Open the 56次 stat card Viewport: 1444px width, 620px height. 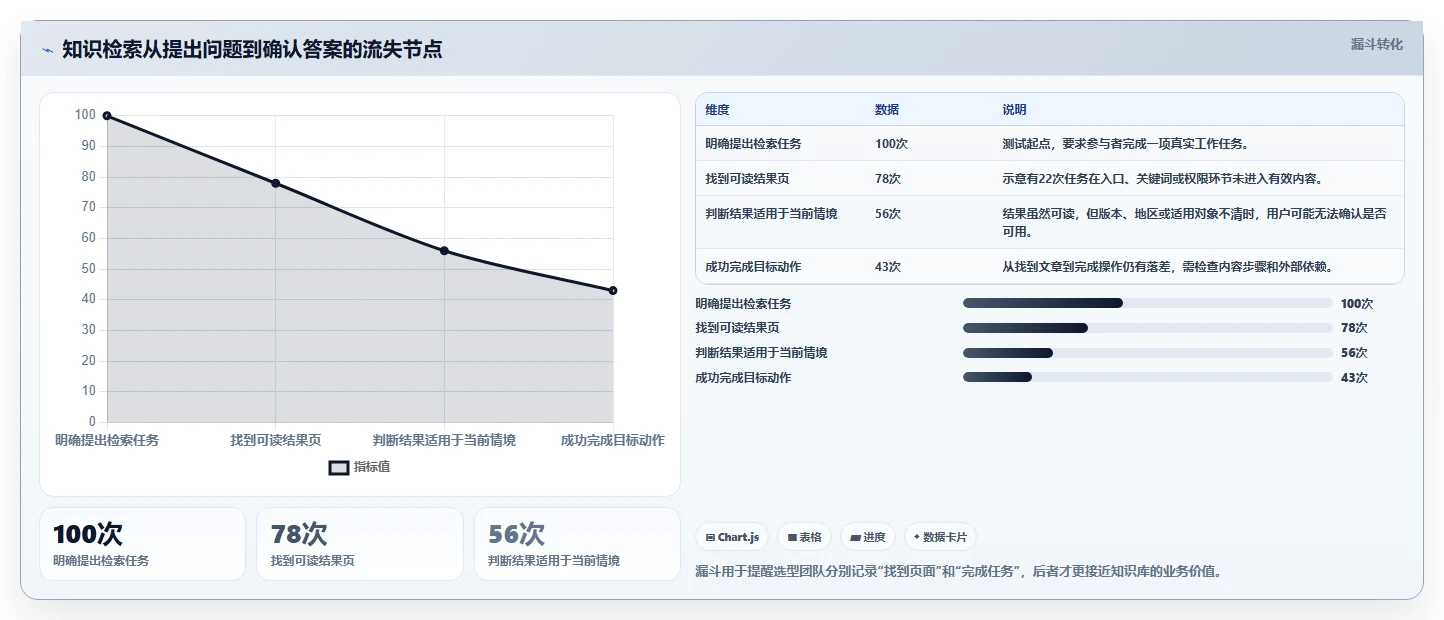pos(577,544)
